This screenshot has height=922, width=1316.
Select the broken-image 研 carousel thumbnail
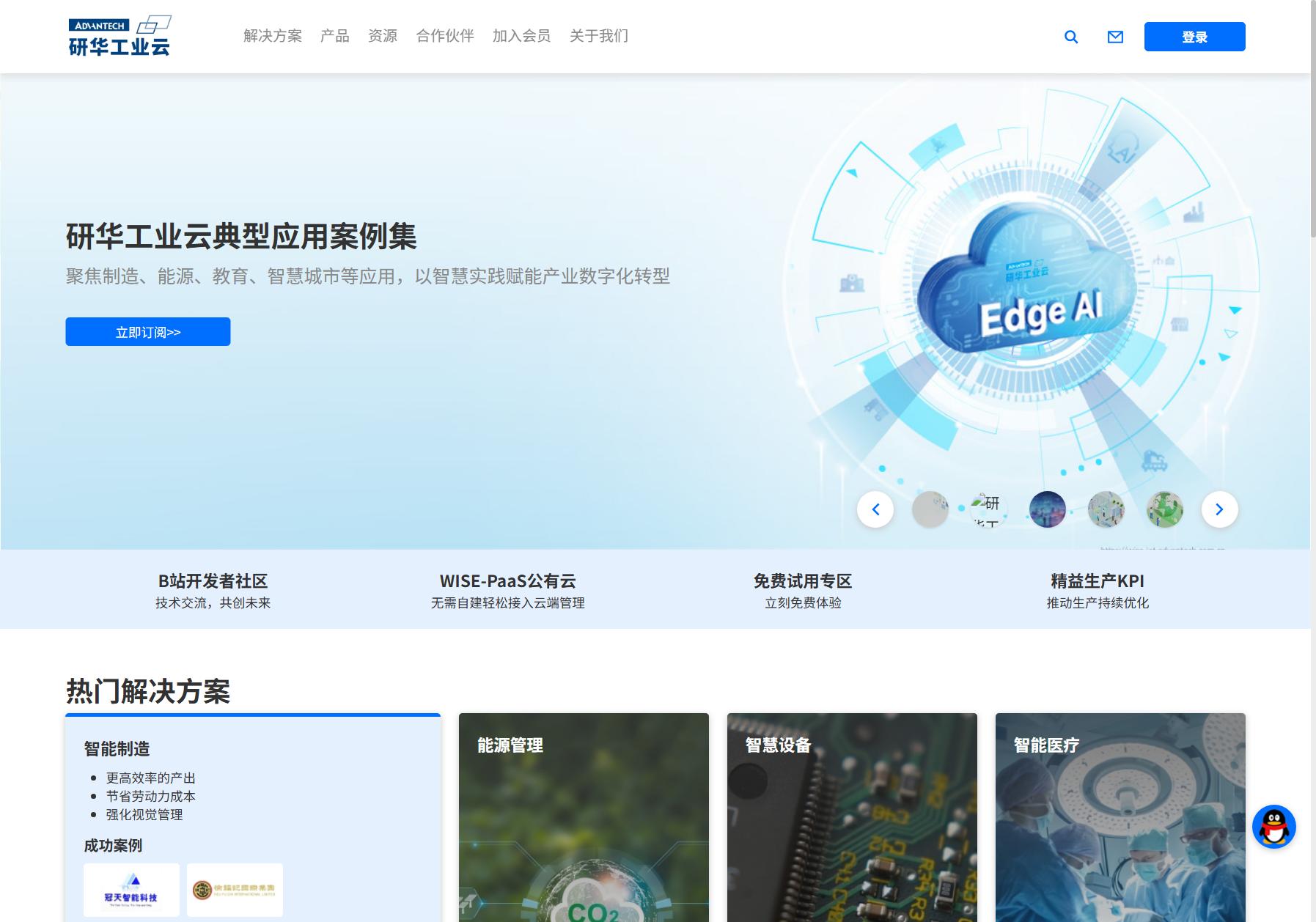[989, 509]
